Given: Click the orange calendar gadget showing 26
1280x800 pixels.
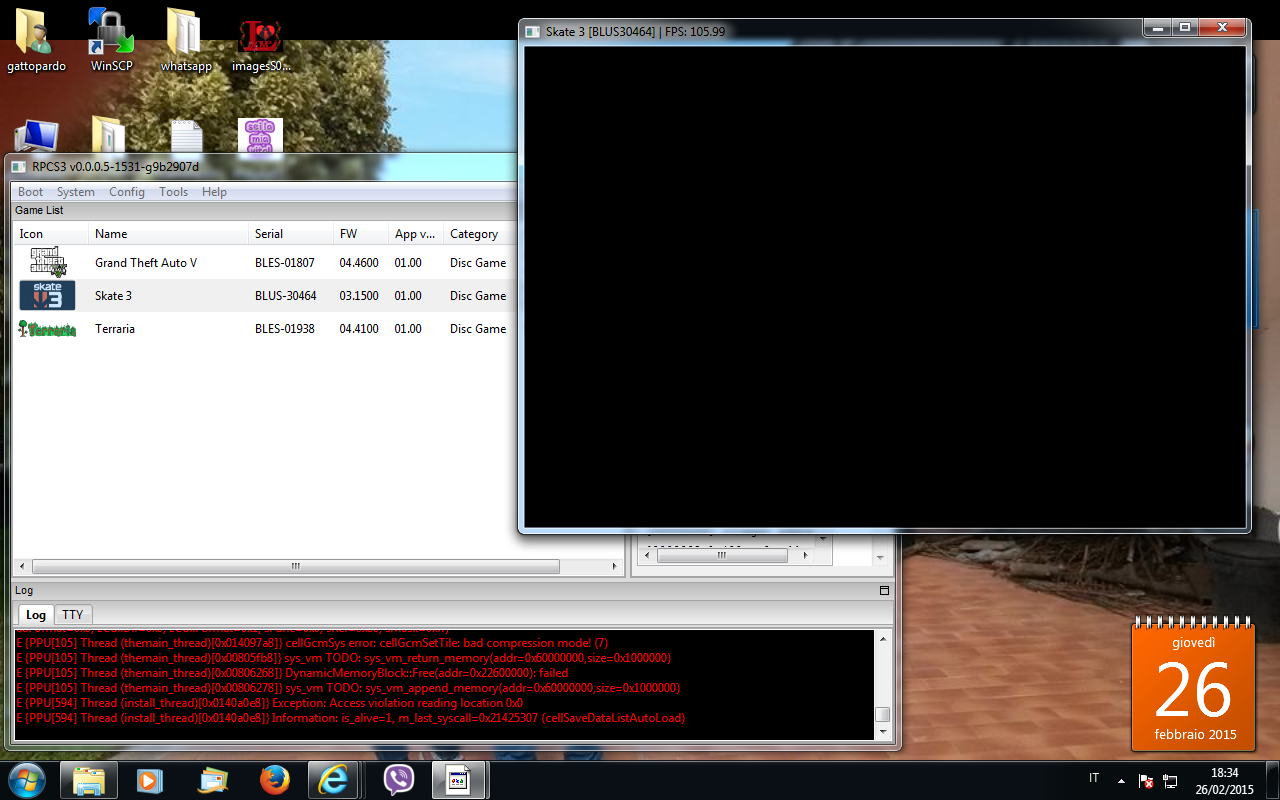Looking at the screenshot, I should pos(1193,685).
